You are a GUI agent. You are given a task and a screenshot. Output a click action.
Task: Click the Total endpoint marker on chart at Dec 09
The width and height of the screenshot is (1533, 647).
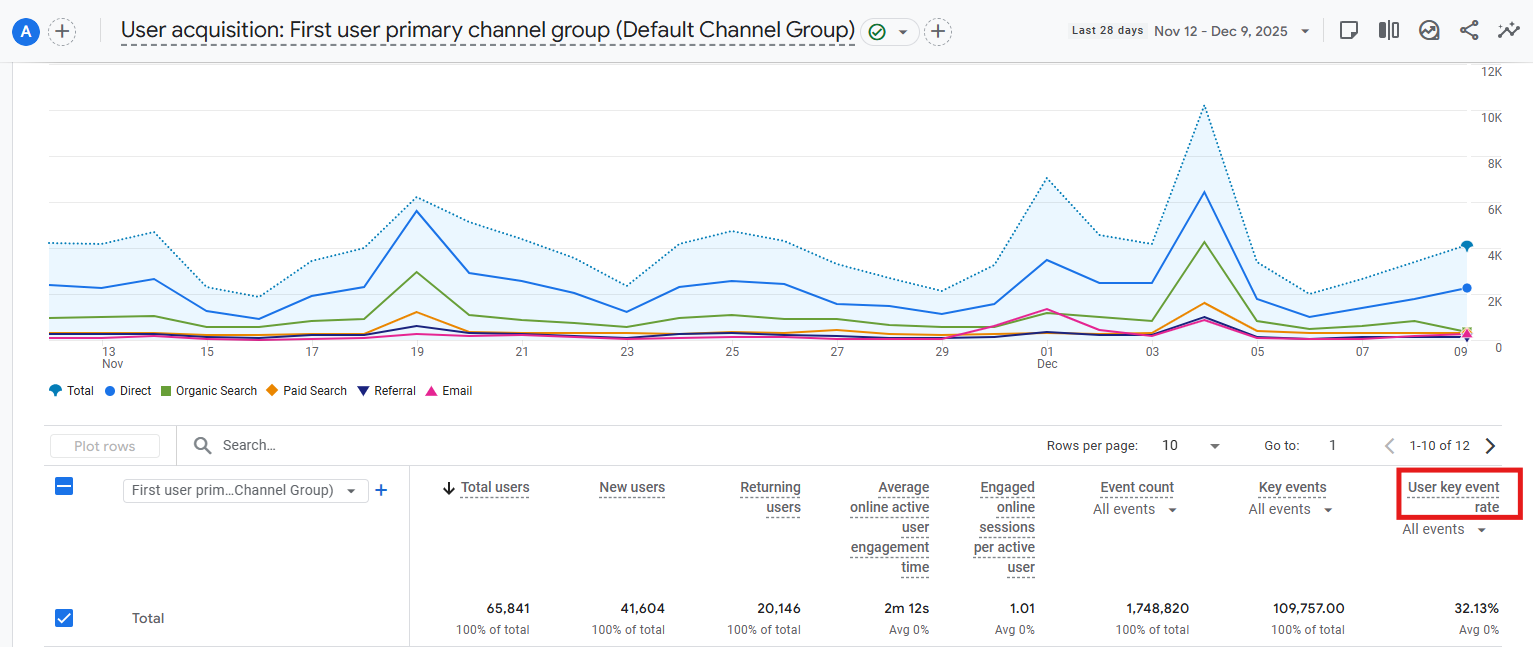coord(1467,245)
